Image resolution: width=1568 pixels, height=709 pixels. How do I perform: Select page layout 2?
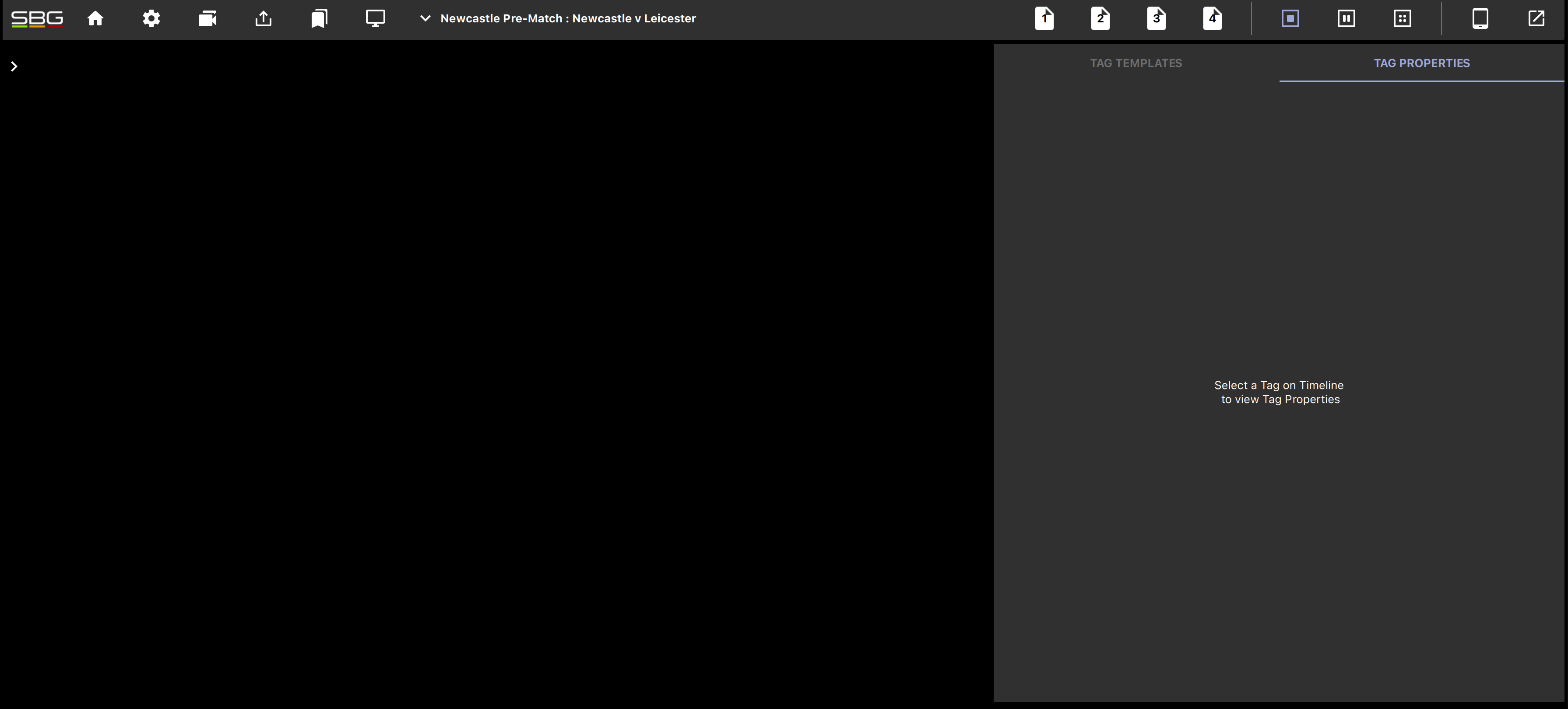click(x=1100, y=18)
